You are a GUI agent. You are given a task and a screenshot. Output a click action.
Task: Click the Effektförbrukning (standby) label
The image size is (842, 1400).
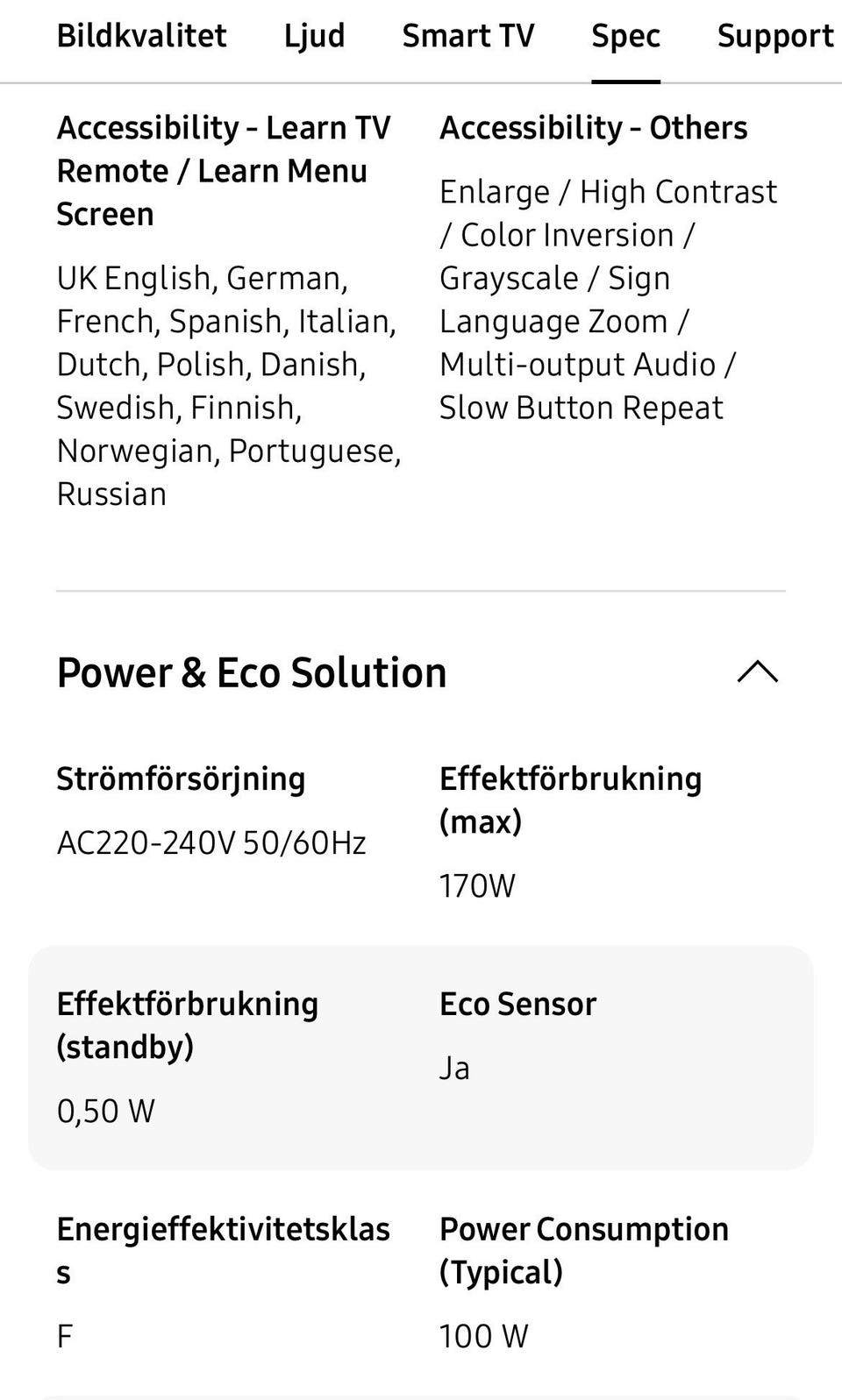(187, 1025)
